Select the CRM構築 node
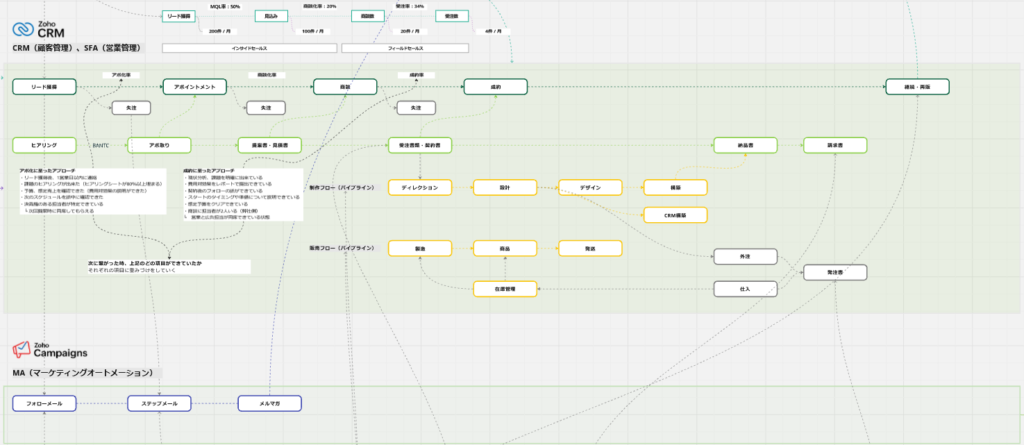 (x=674, y=214)
